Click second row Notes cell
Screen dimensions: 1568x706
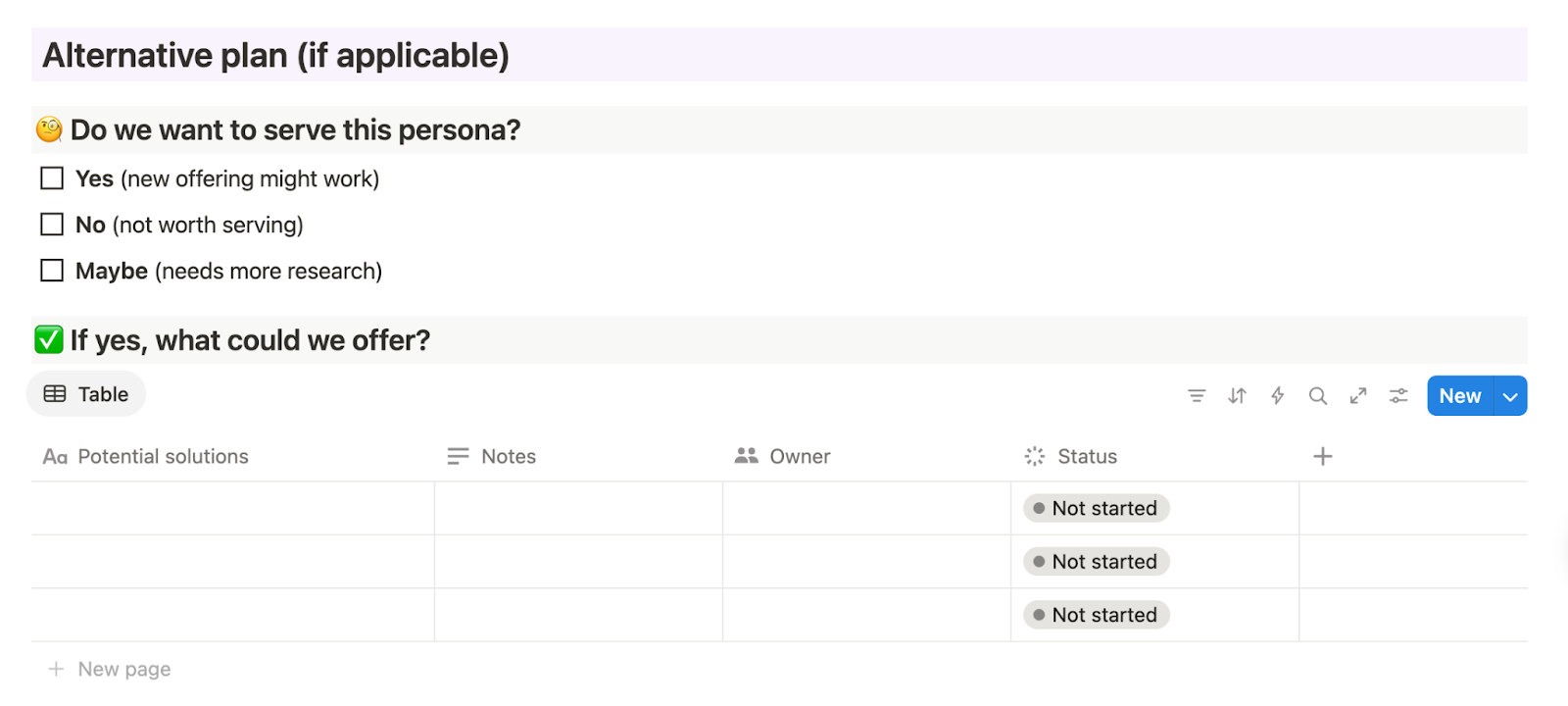578,562
